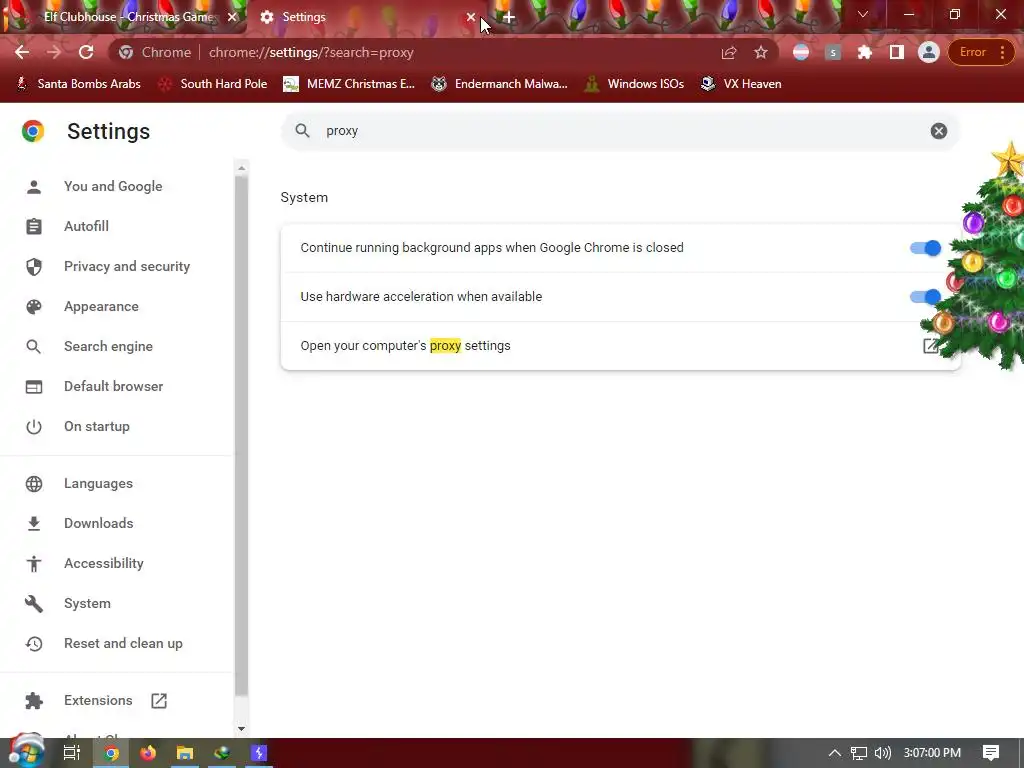The image size is (1024, 768).
Task: Open Languages settings section
Action: pos(99,483)
